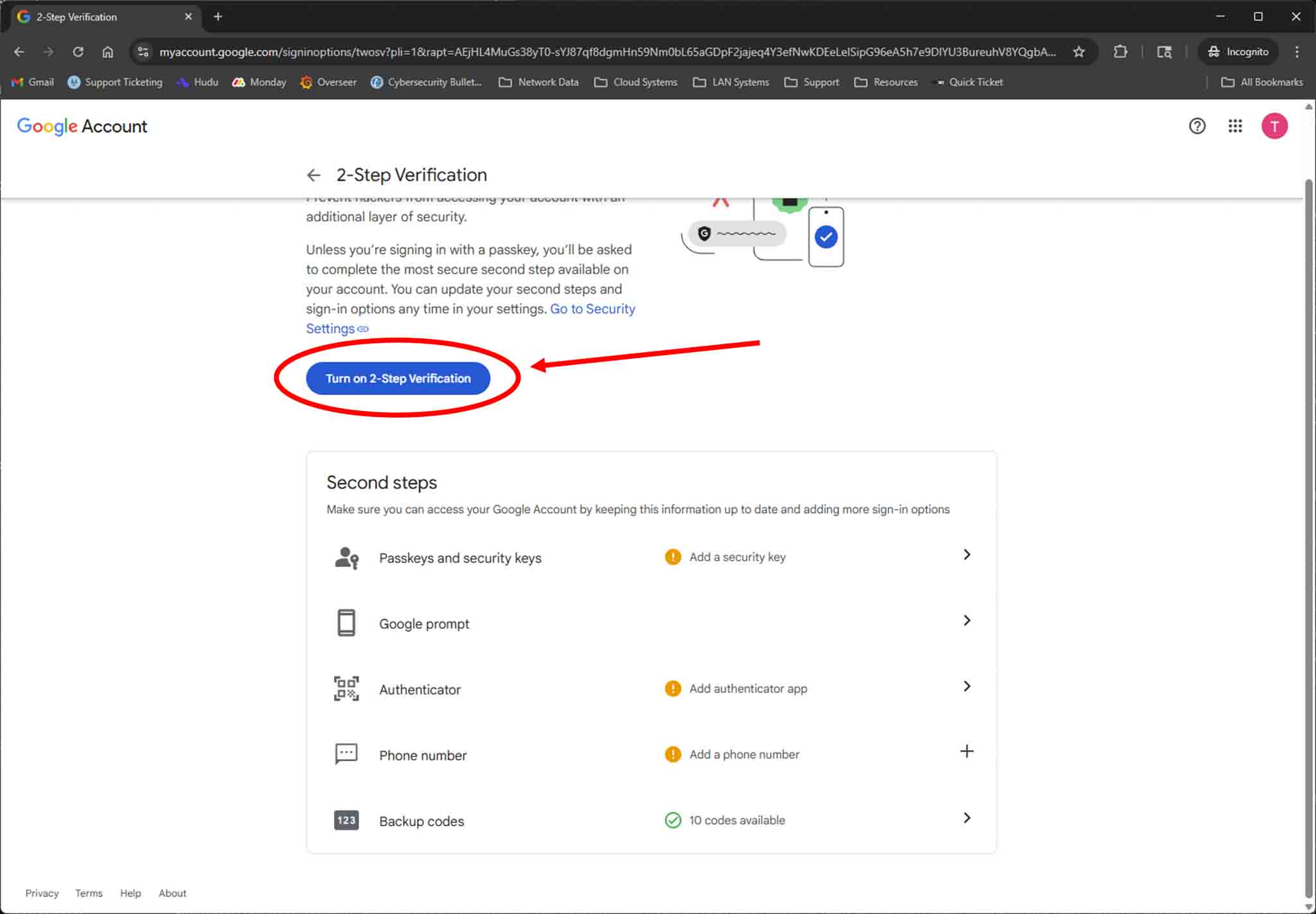Click plus to add phone number

(x=966, y=751)
